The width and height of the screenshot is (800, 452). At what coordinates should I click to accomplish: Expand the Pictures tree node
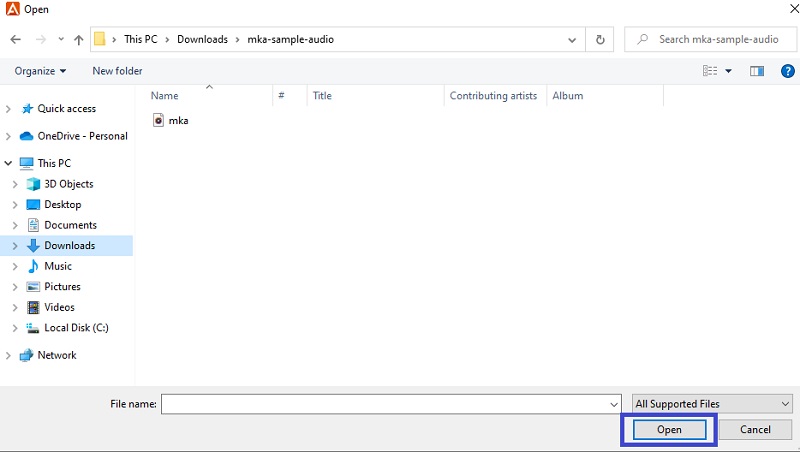tap(15, 287)
